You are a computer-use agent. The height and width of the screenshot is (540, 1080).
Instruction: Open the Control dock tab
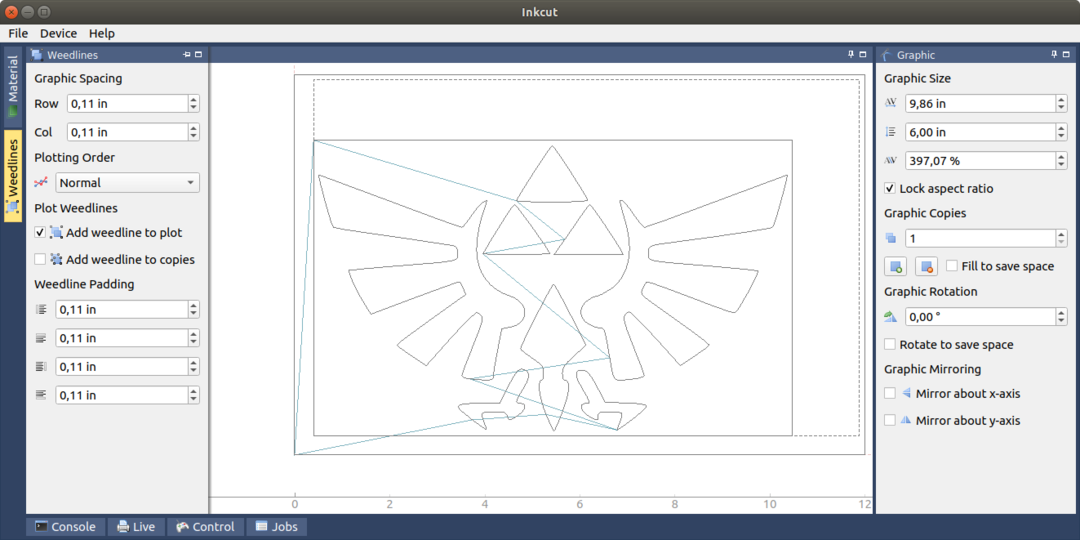pyautogui.click(x=205, y=527)
